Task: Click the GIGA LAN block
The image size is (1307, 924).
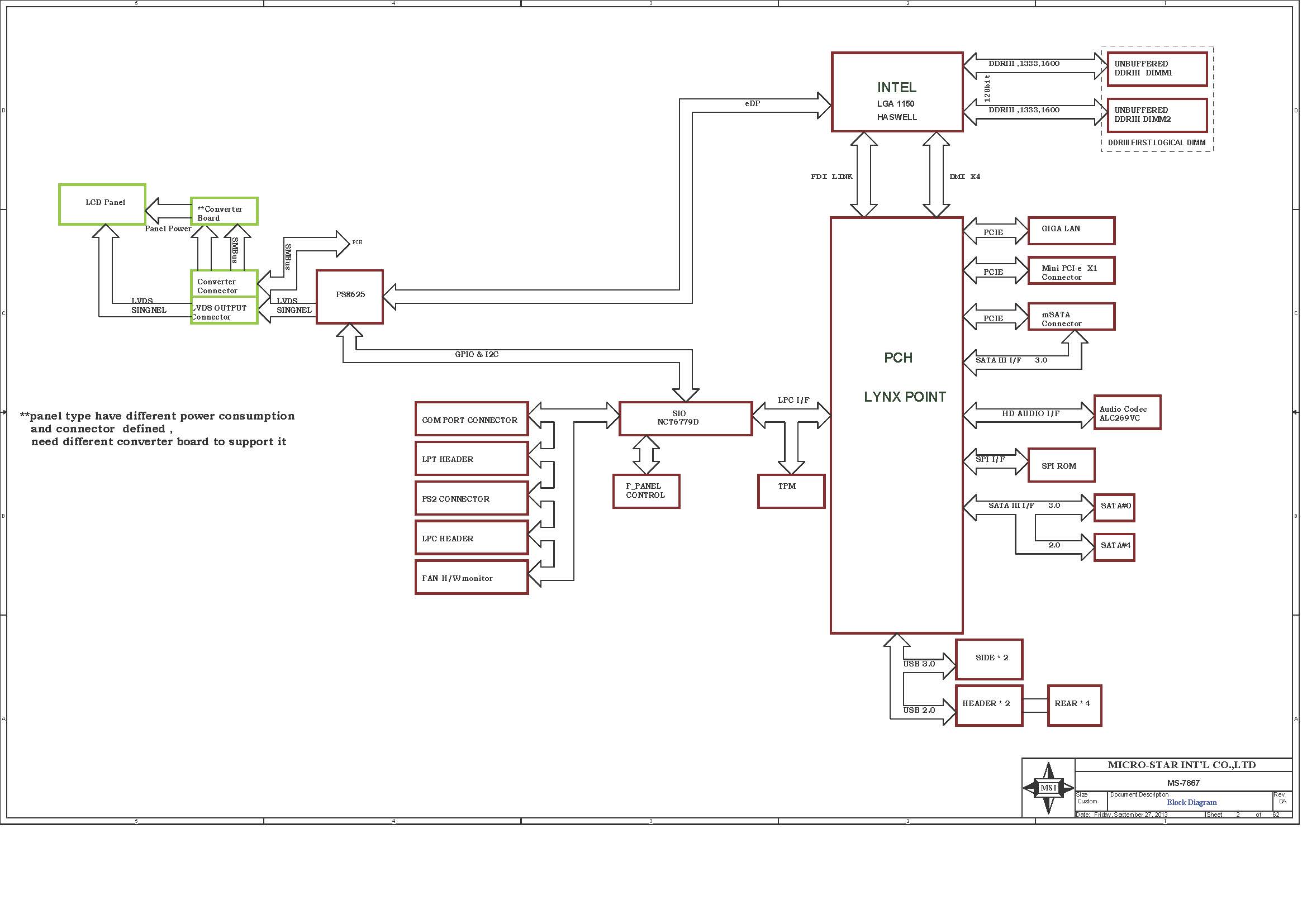Action: [1071, 230]
